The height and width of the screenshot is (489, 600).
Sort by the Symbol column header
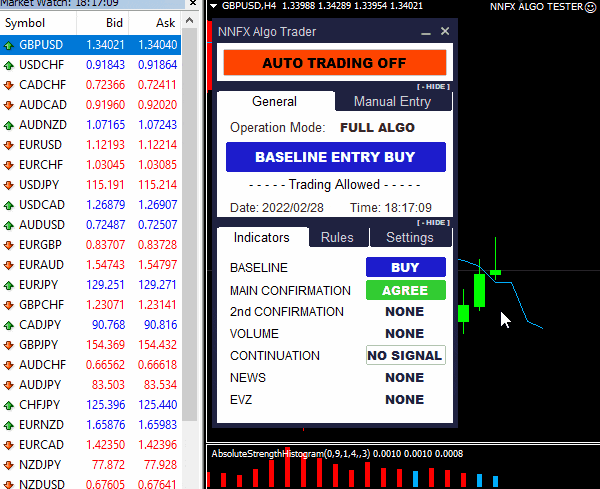tap(38, 23)
